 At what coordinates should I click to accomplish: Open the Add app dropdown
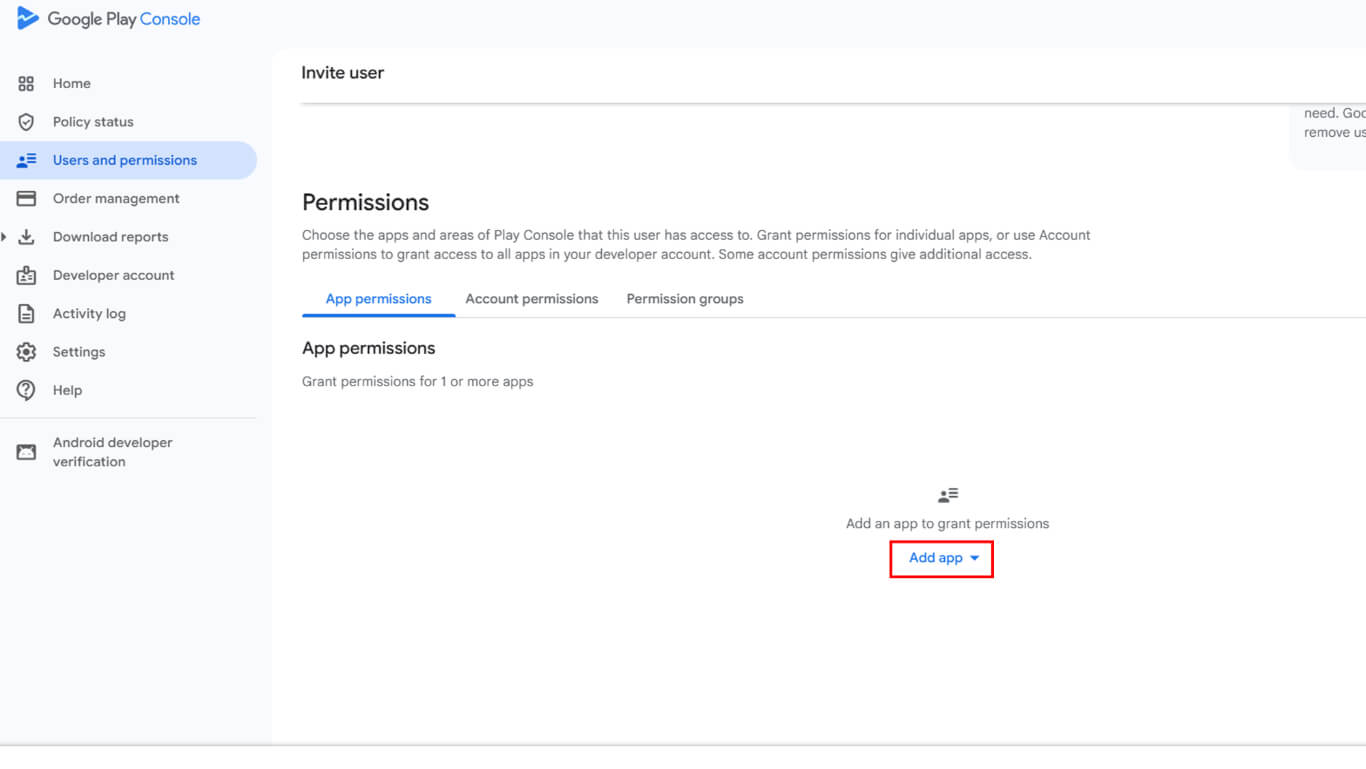(x=942, y=558)
